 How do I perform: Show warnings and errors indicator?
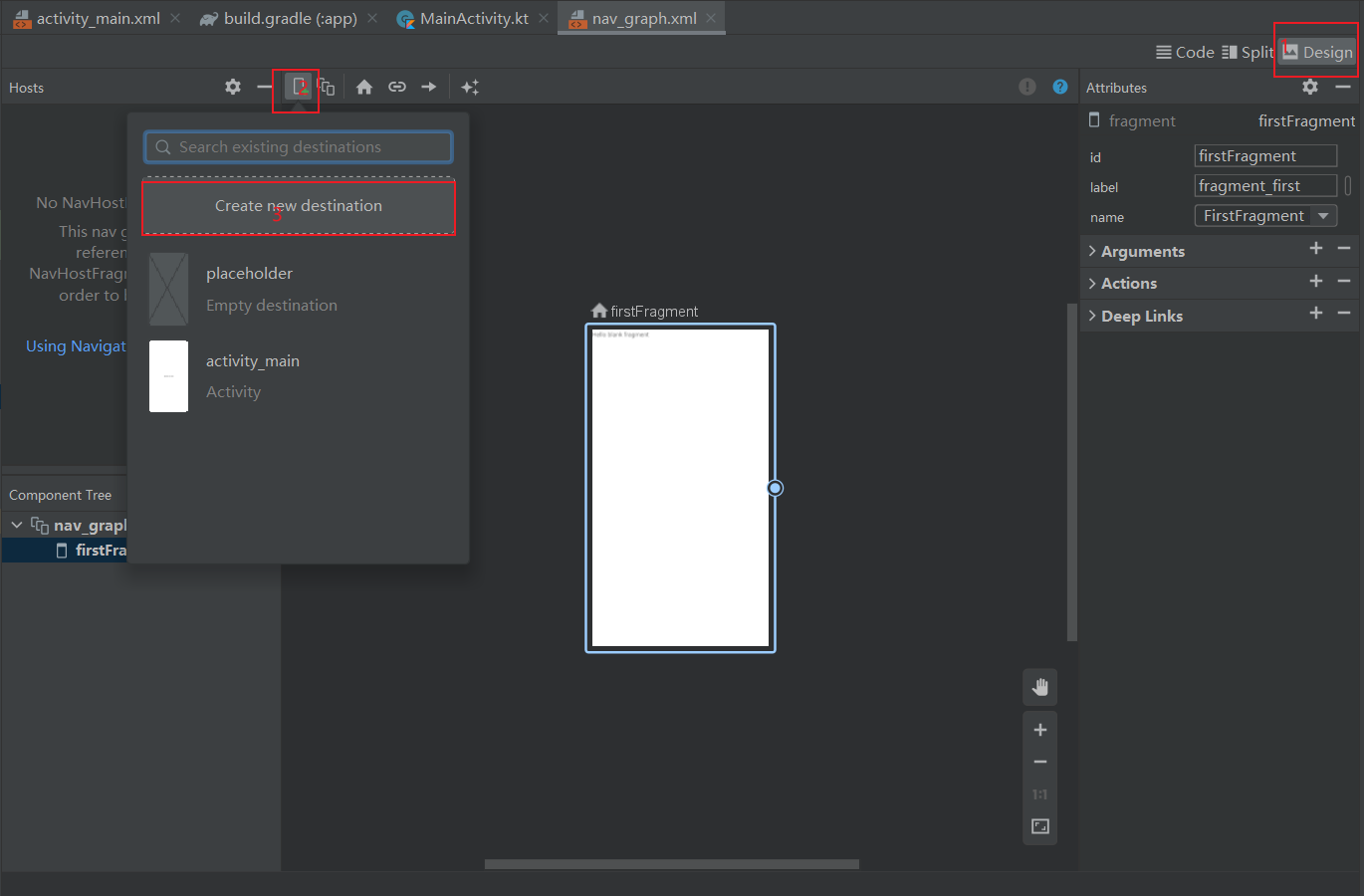coord(1027,87)
